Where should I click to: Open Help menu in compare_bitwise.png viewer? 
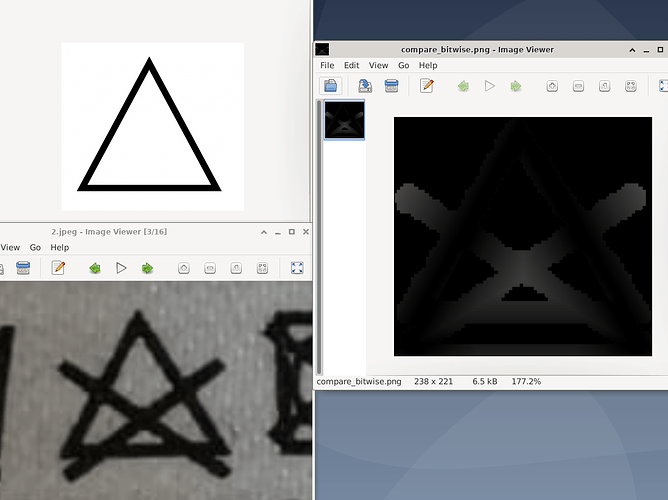pos(428,65)
